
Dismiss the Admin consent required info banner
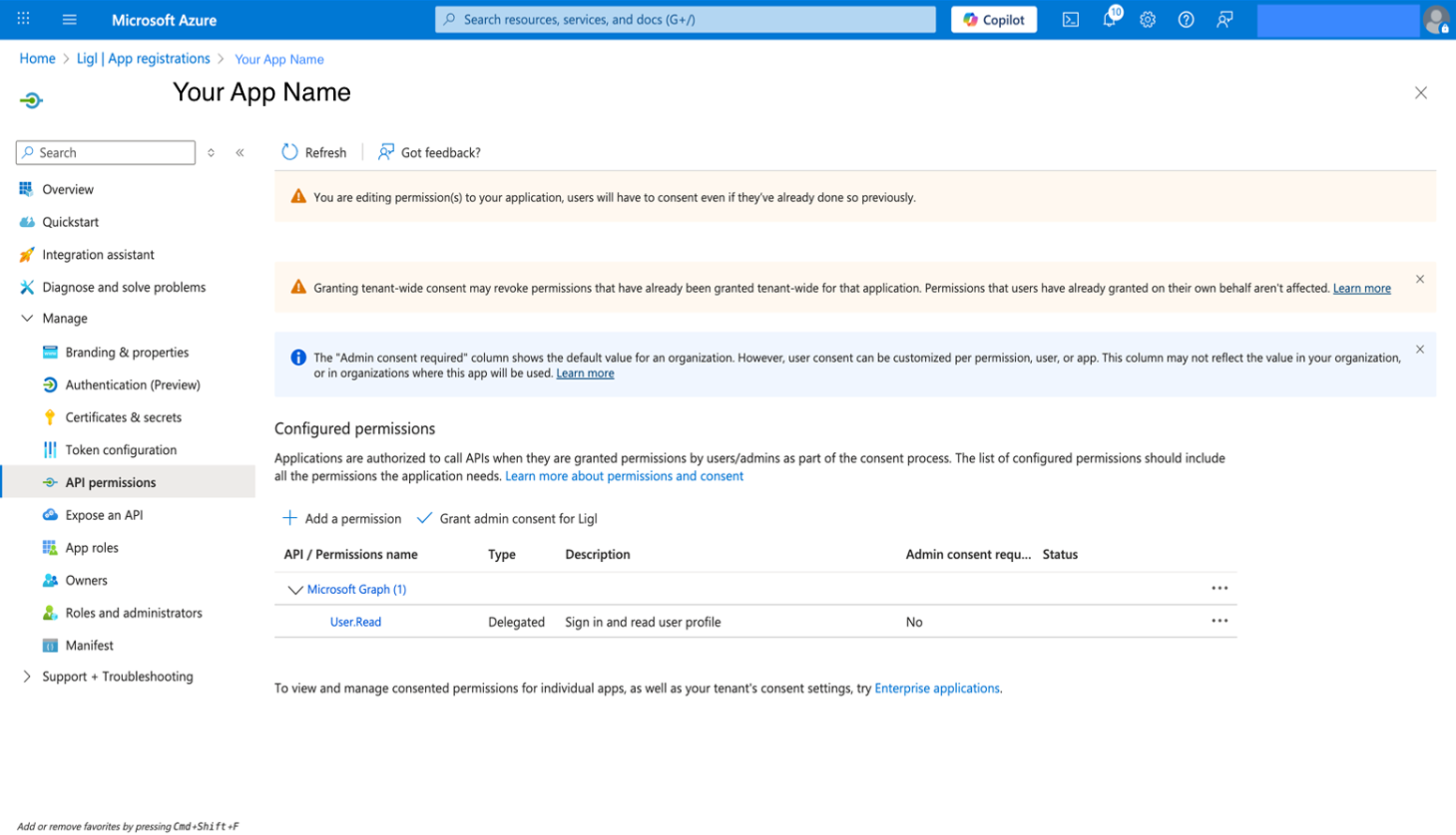point(1419,350)
